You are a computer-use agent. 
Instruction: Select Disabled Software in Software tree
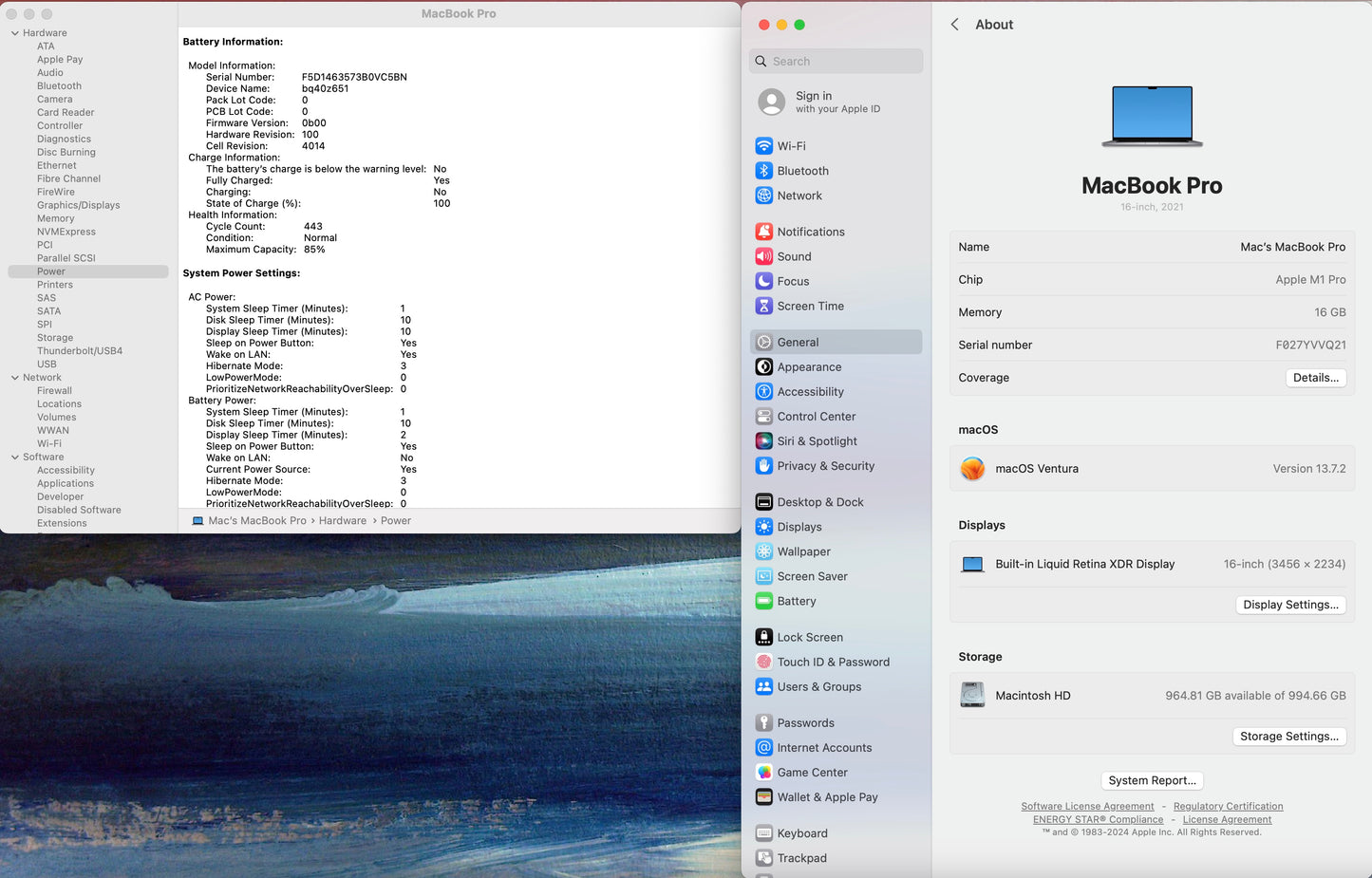(x=79, y=511)
